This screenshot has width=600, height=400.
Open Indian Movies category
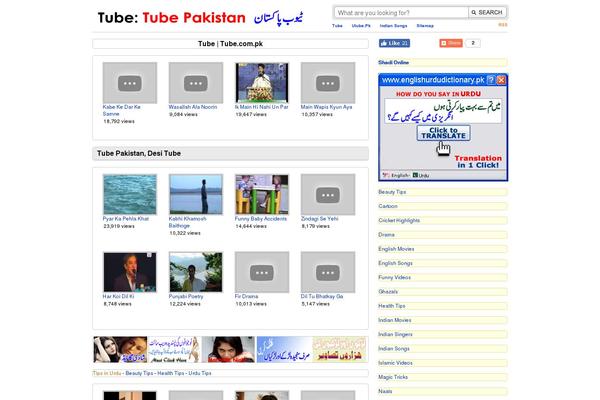[395, 320]
